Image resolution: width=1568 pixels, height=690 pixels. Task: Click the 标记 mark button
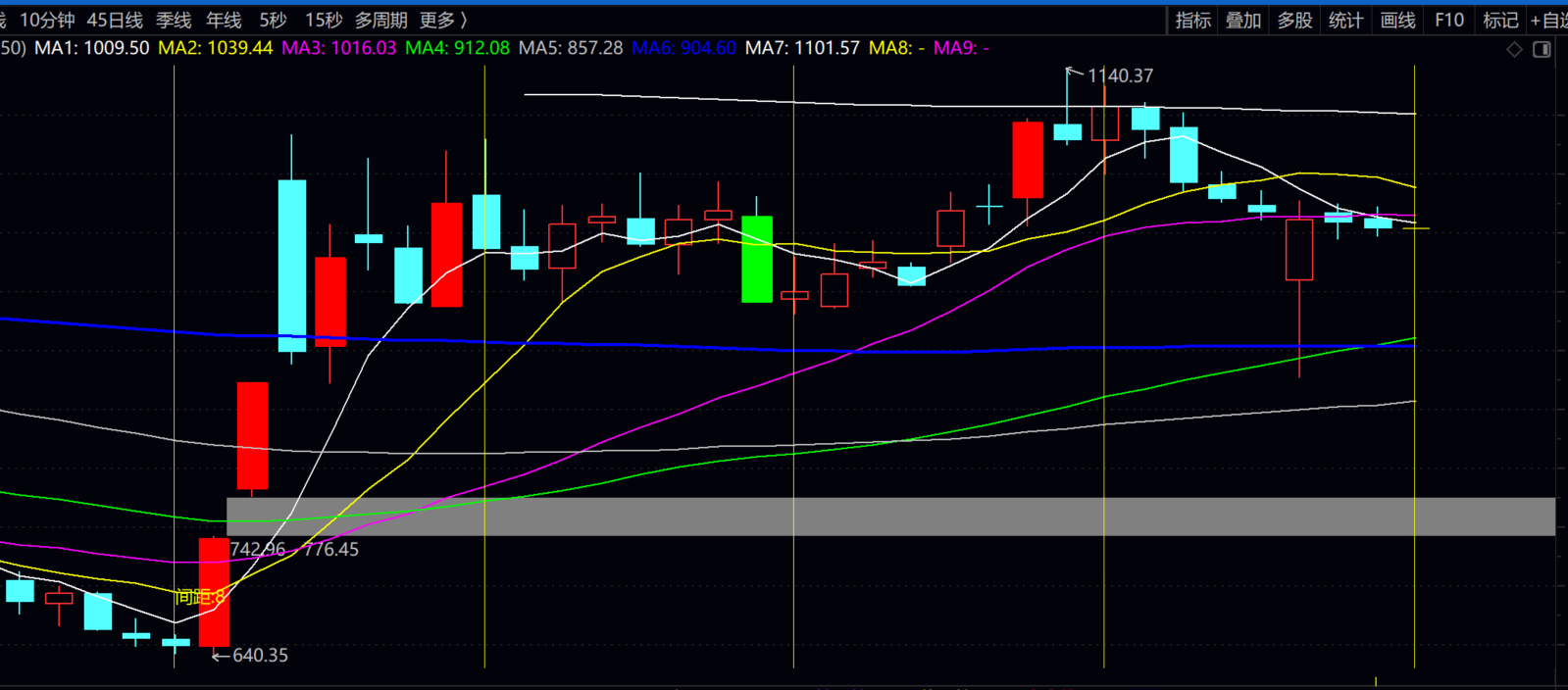coord(1500,21)
